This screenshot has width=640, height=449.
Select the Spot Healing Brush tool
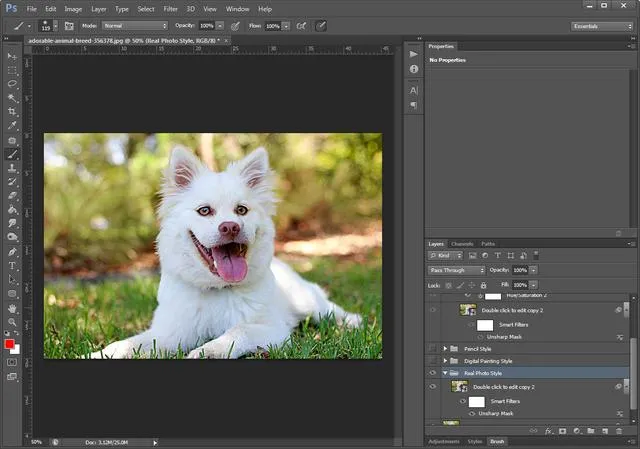click(12, 141)
